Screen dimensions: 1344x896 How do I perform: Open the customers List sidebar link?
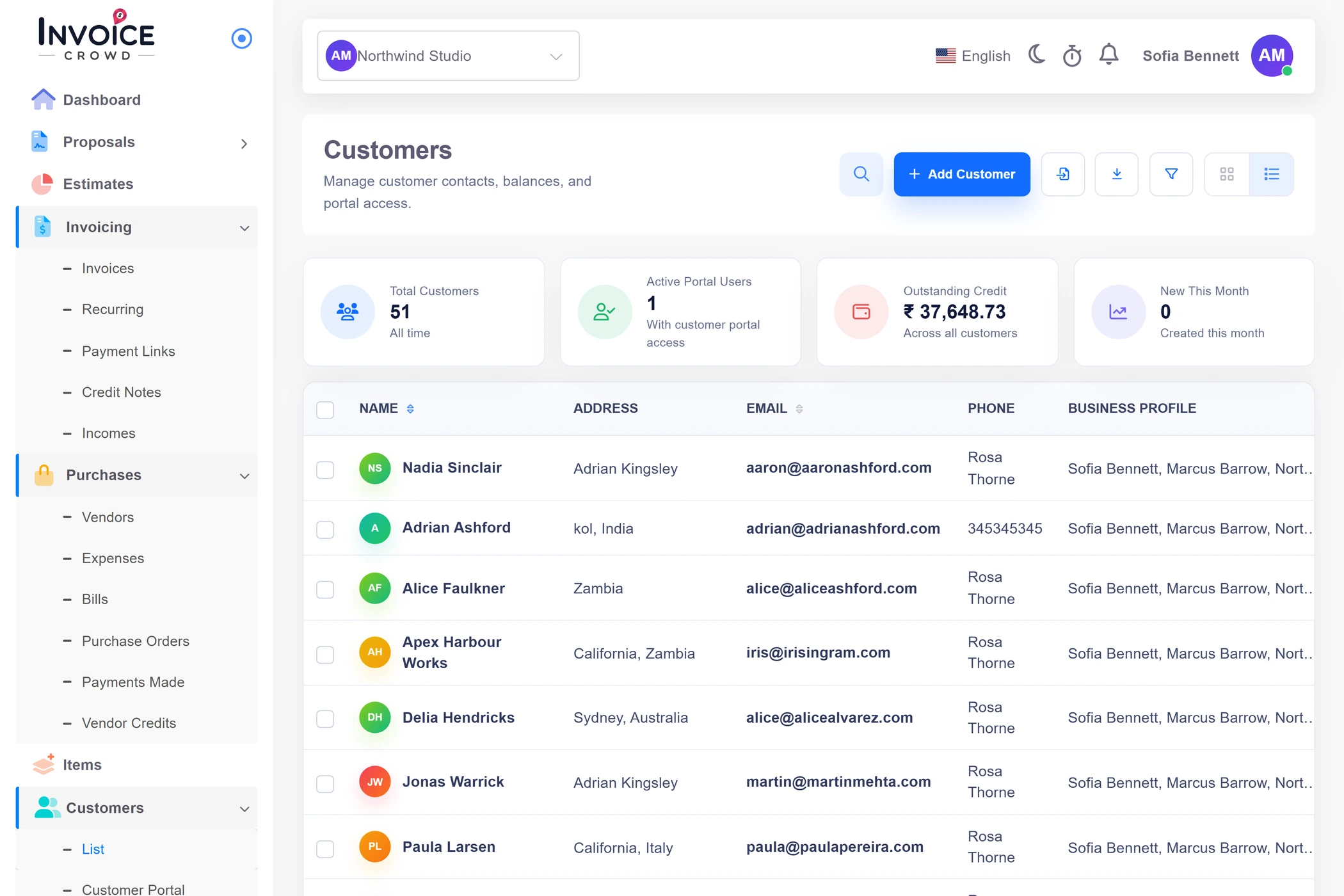click(93, 849)
